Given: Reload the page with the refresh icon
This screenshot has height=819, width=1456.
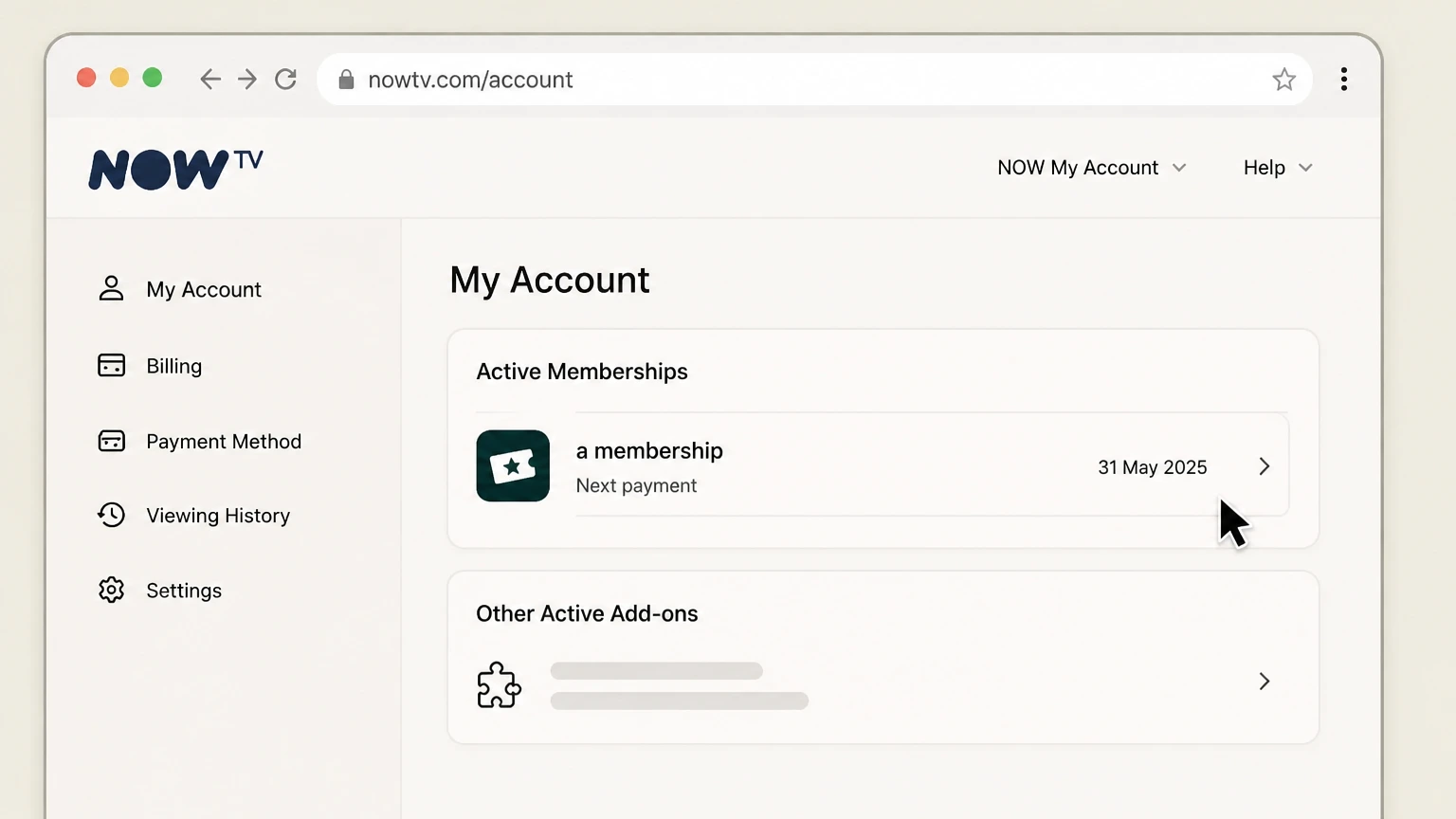Looking at the screenshot, I should [x=285, y=79].
